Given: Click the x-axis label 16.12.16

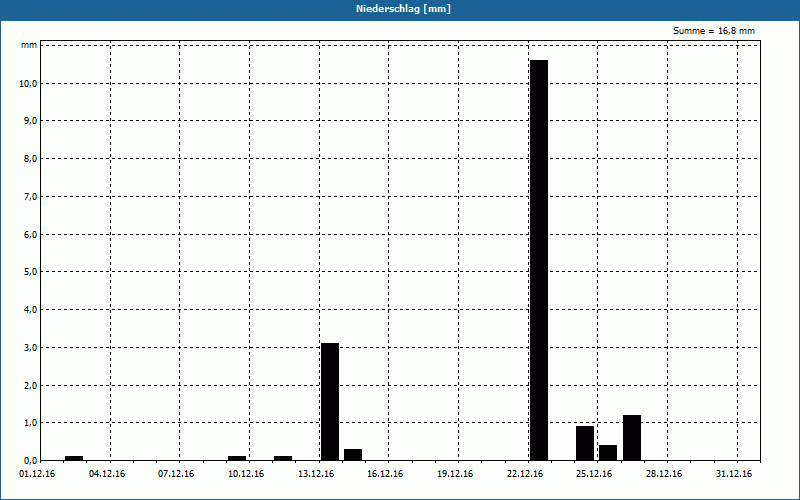Looking at the screenshot, I should tap(385, 474).
